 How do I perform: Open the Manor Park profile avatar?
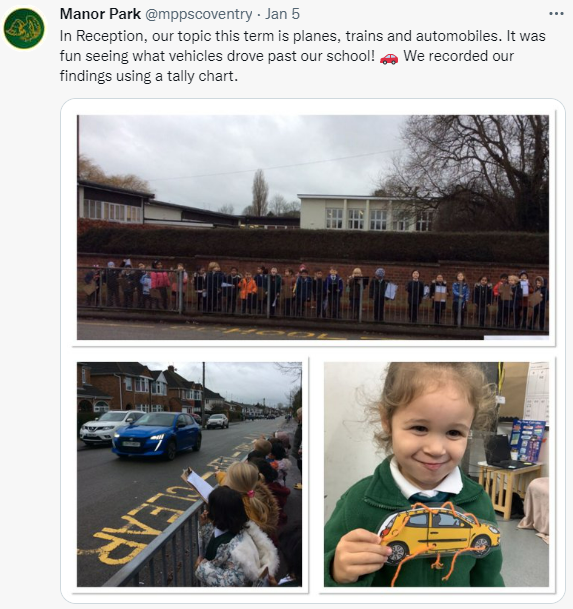click(24, 28)
